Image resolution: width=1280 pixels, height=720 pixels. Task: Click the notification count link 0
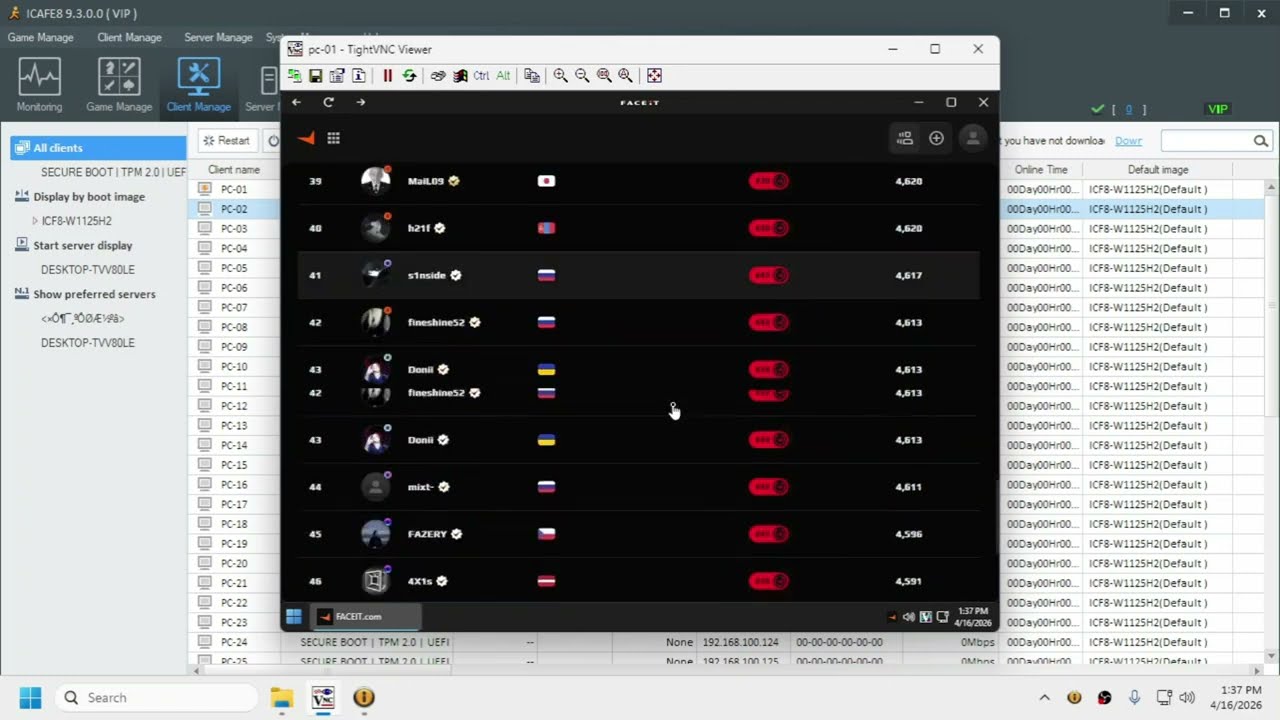tap(1129, 110)
